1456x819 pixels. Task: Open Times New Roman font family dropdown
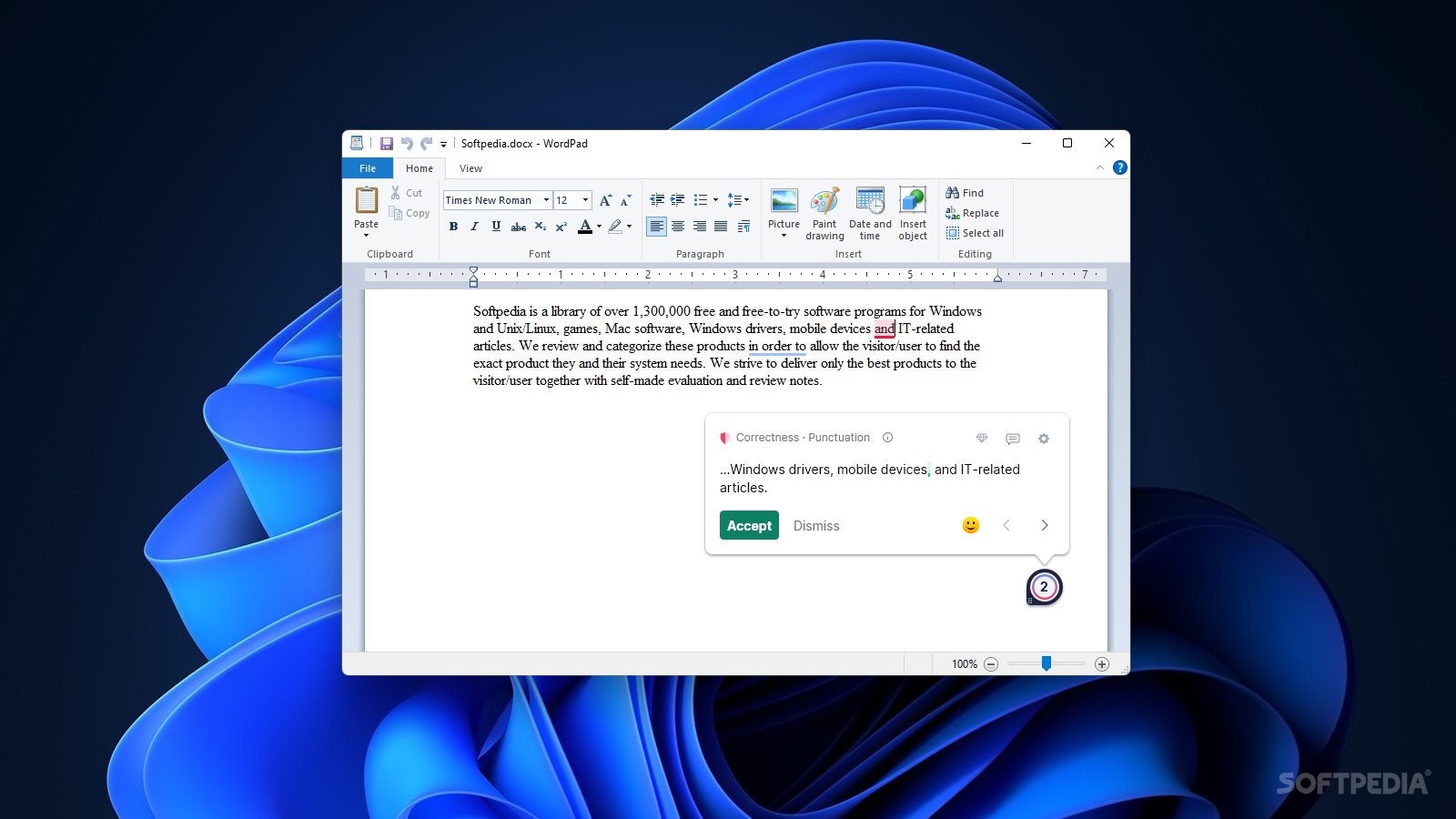click(x=546, y=200)
